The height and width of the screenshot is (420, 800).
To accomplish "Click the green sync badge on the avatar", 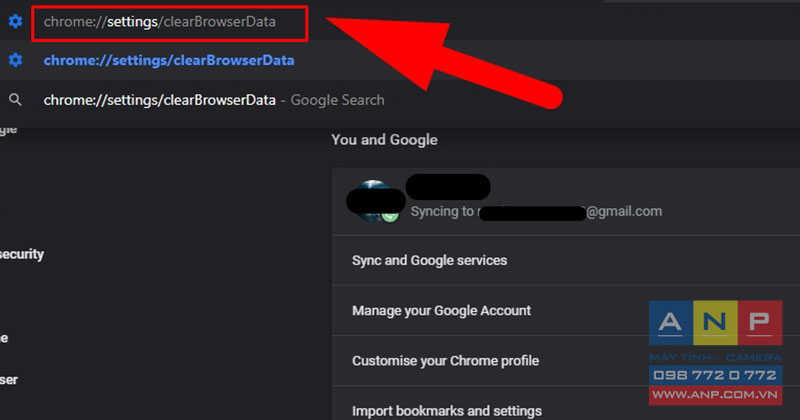I will [390, 216].
